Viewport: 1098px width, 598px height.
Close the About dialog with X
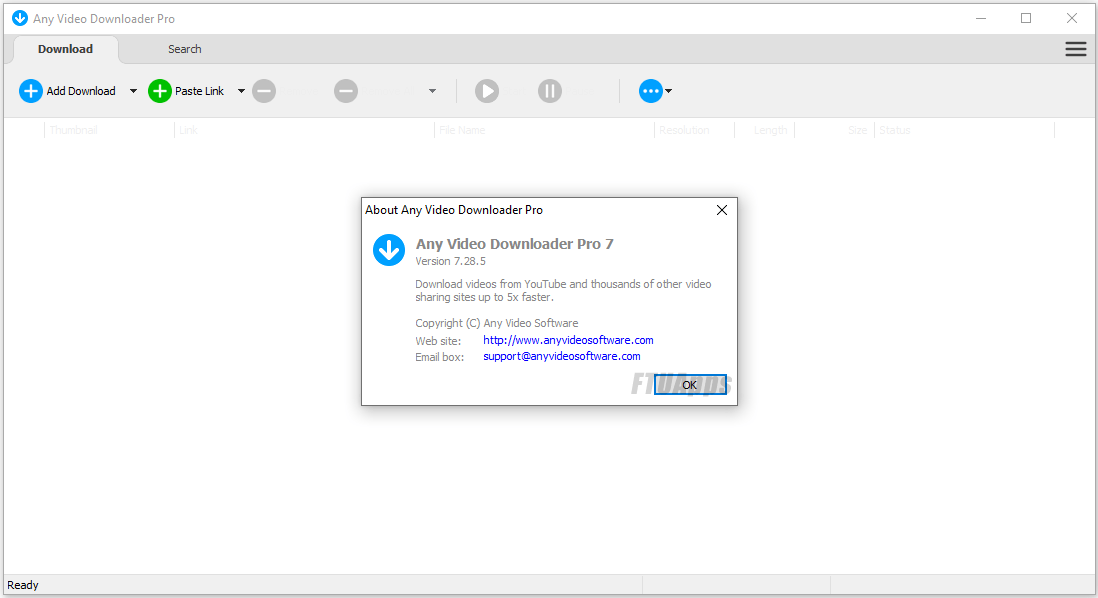[722, 210]
